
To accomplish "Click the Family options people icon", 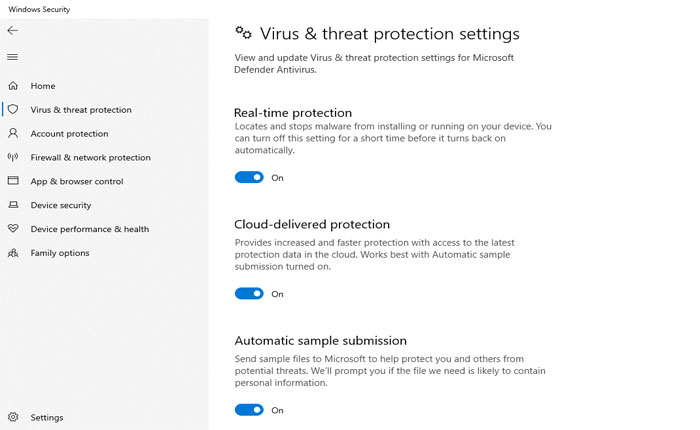I will pyautogui.click(x=13, y=253).
